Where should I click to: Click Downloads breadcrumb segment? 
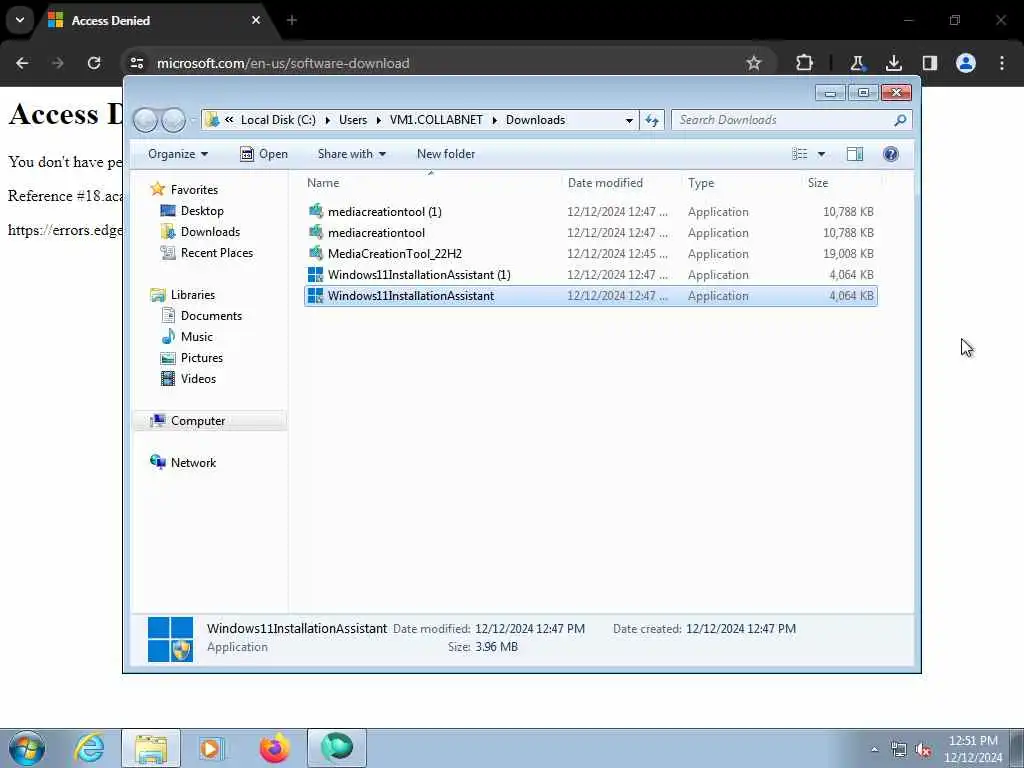(536, 120)
